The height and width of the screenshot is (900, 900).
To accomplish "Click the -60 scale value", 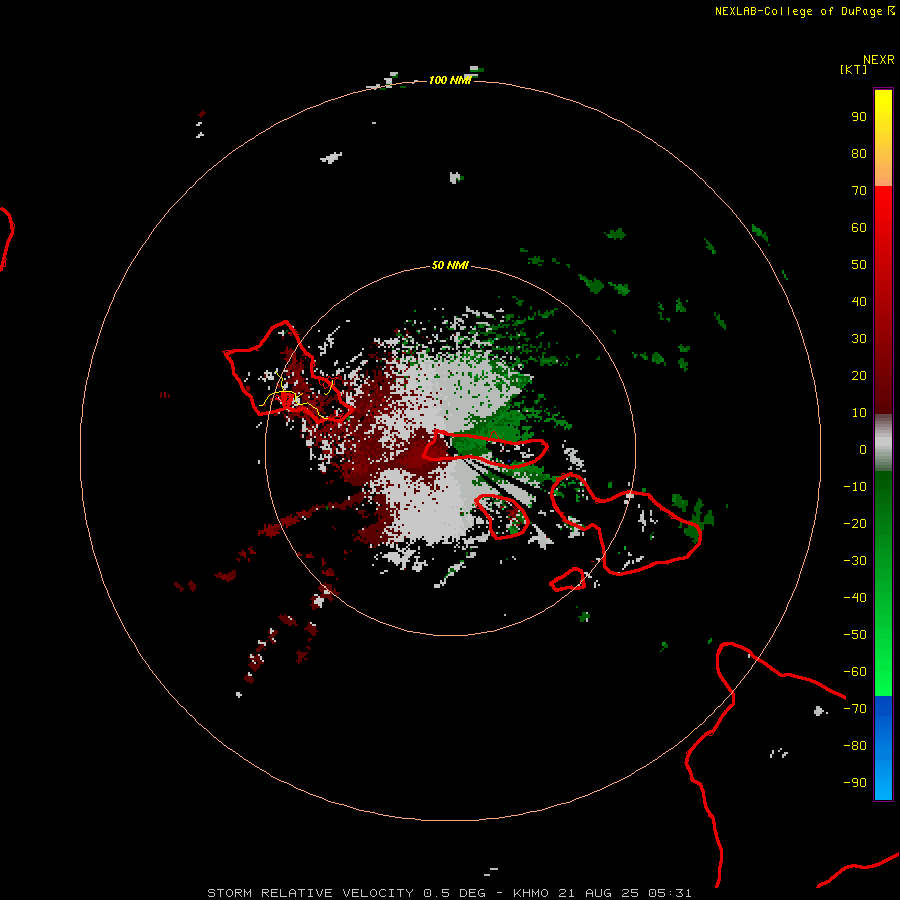I will [x=855, y=672].
